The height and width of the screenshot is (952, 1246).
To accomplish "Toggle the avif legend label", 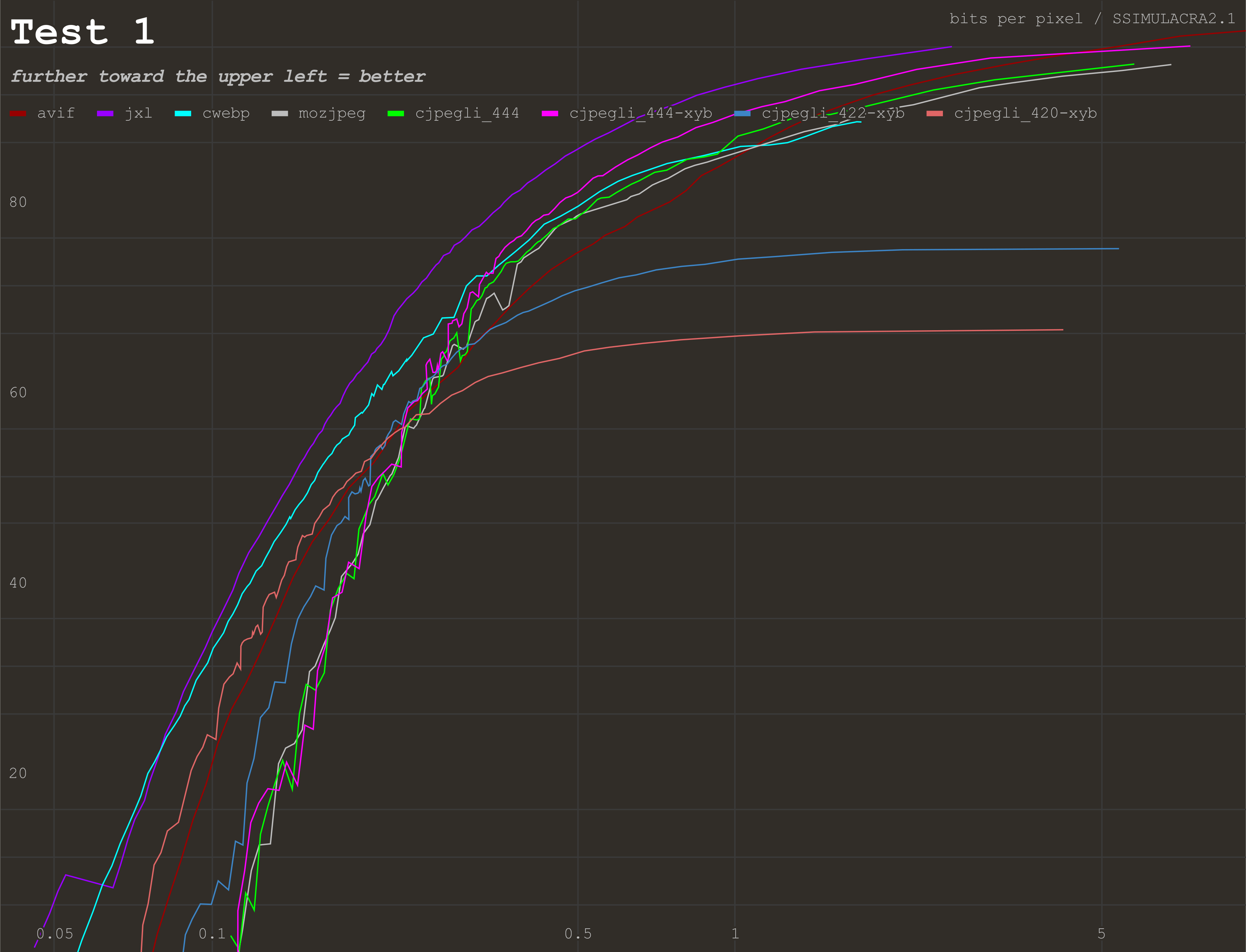I will (55, 113).
